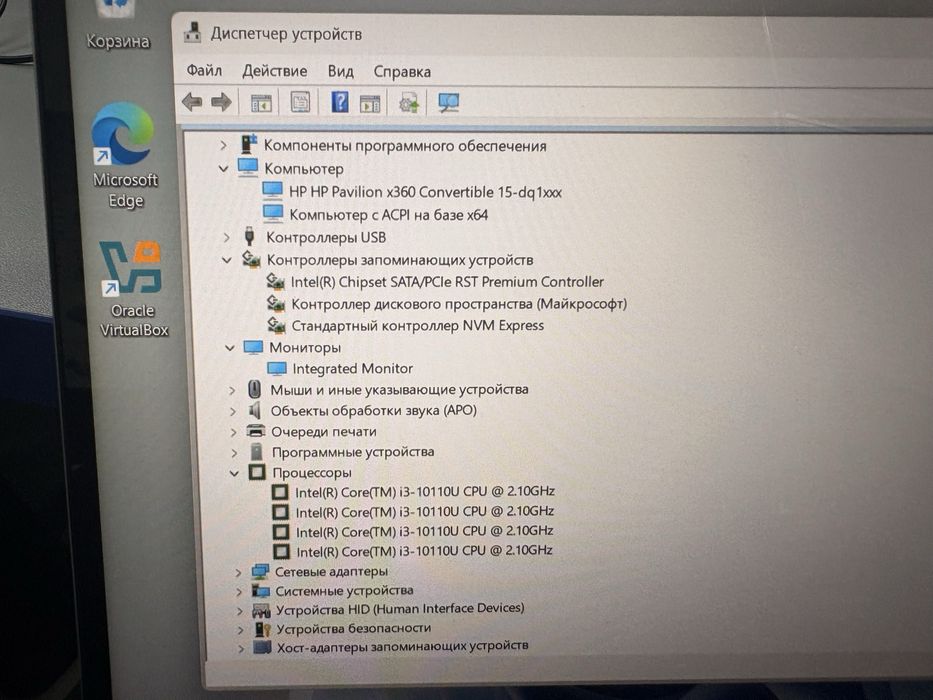Select Компьютер с ACPI на базе x64

[x=389, y=214]
